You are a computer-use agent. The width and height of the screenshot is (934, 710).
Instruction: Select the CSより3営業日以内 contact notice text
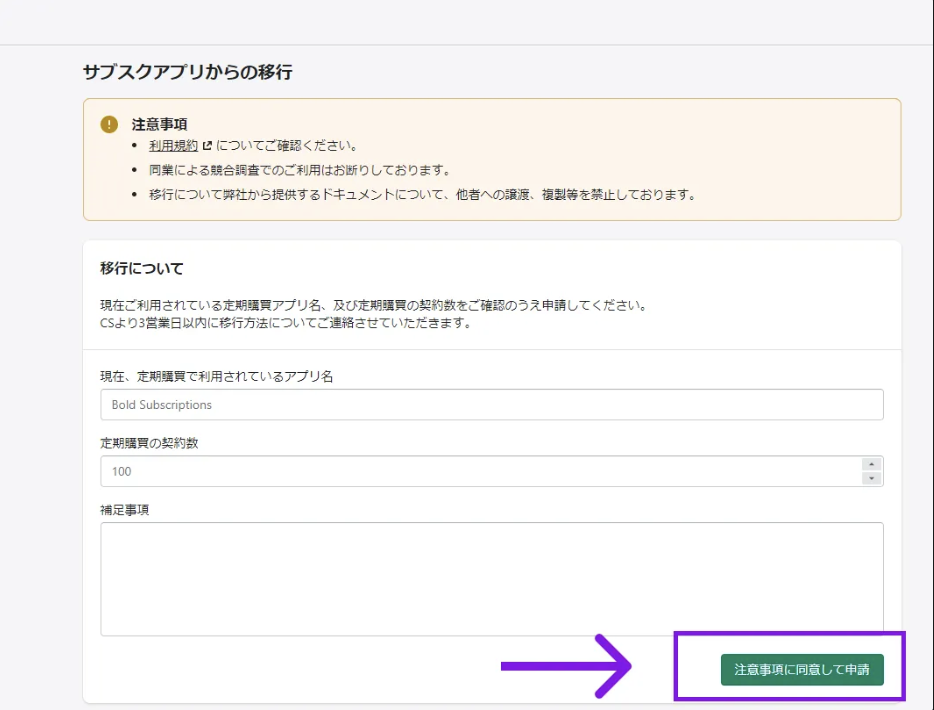[286, 323]
